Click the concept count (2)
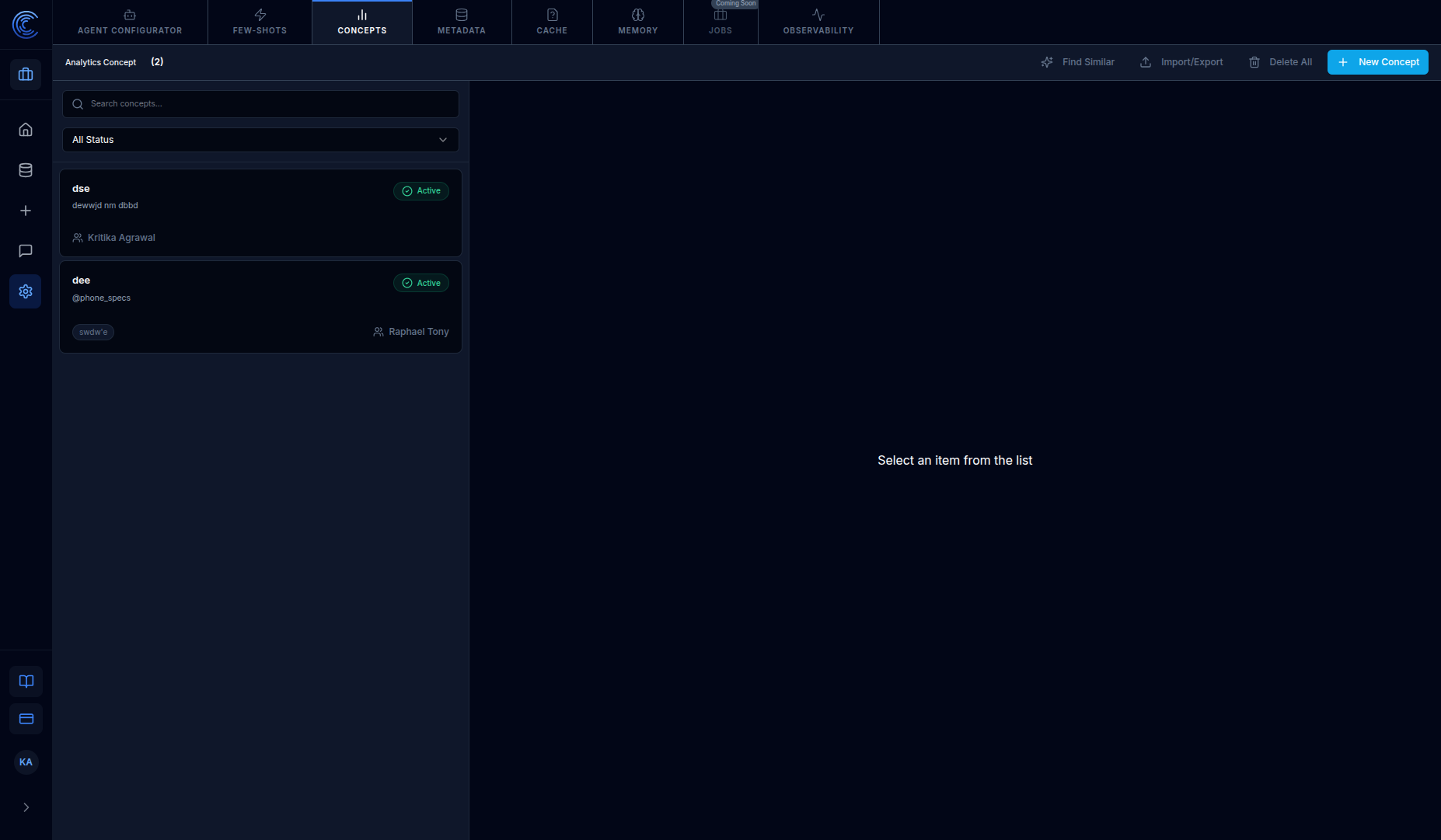Viewport: 1441px width, 840px height. (x=157, y=62)
